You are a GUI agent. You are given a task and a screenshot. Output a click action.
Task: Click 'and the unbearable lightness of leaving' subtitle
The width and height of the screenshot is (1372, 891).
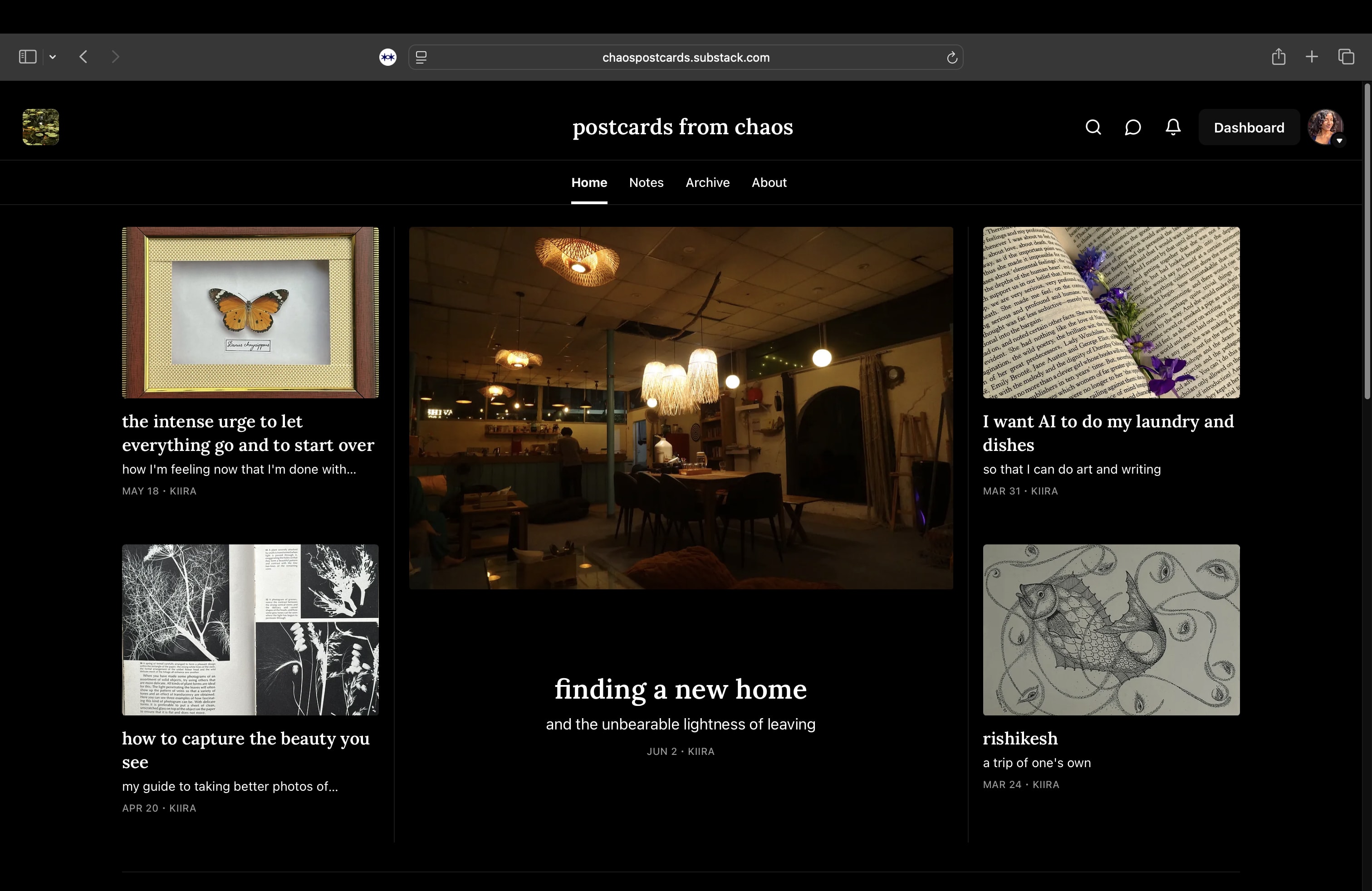point(681,724)
